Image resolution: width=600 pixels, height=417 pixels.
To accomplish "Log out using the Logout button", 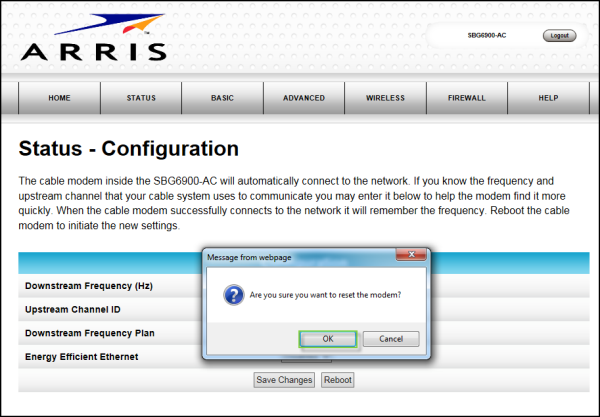I will coord(559,35).
